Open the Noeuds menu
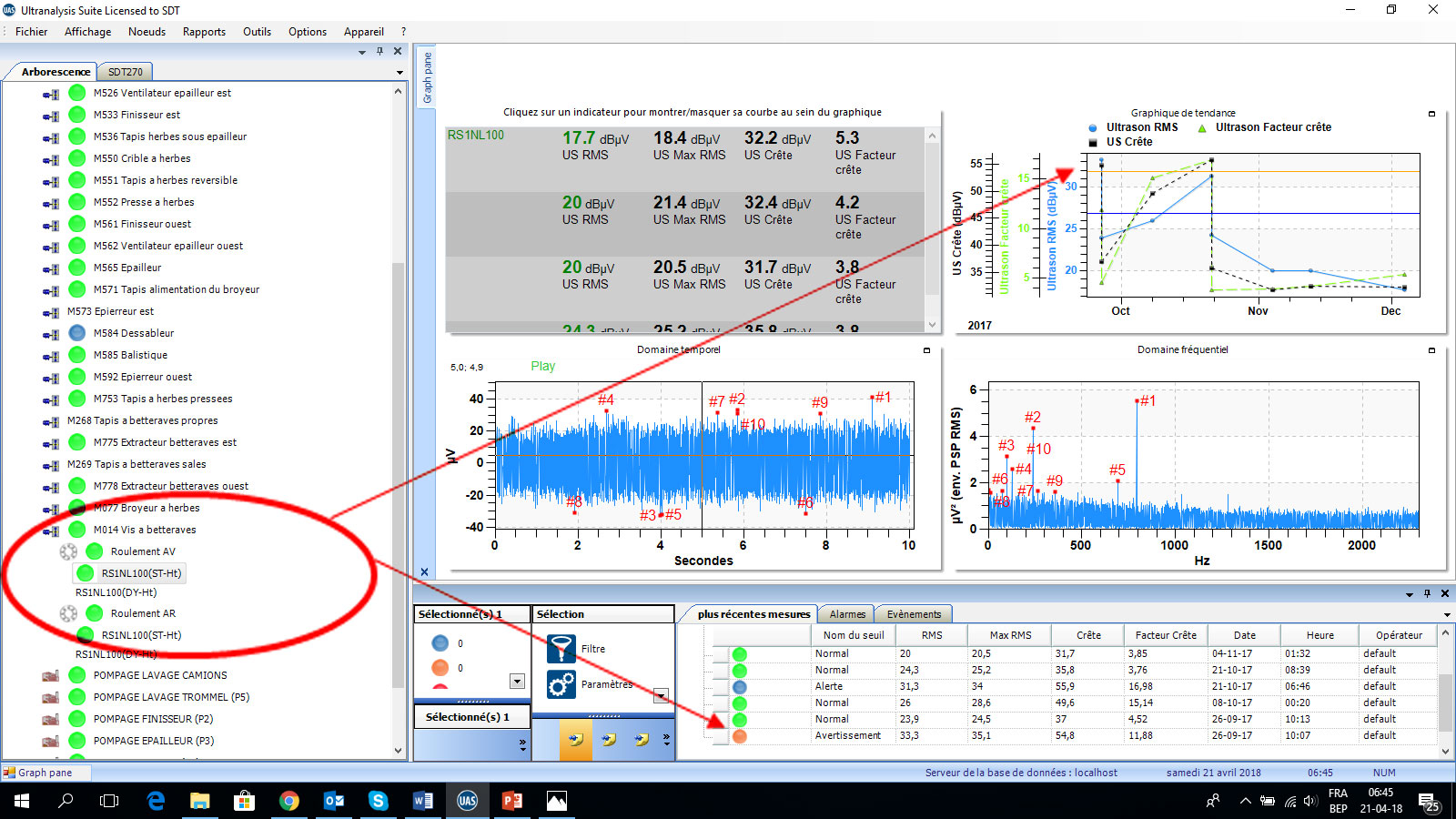 pos(147,31)
